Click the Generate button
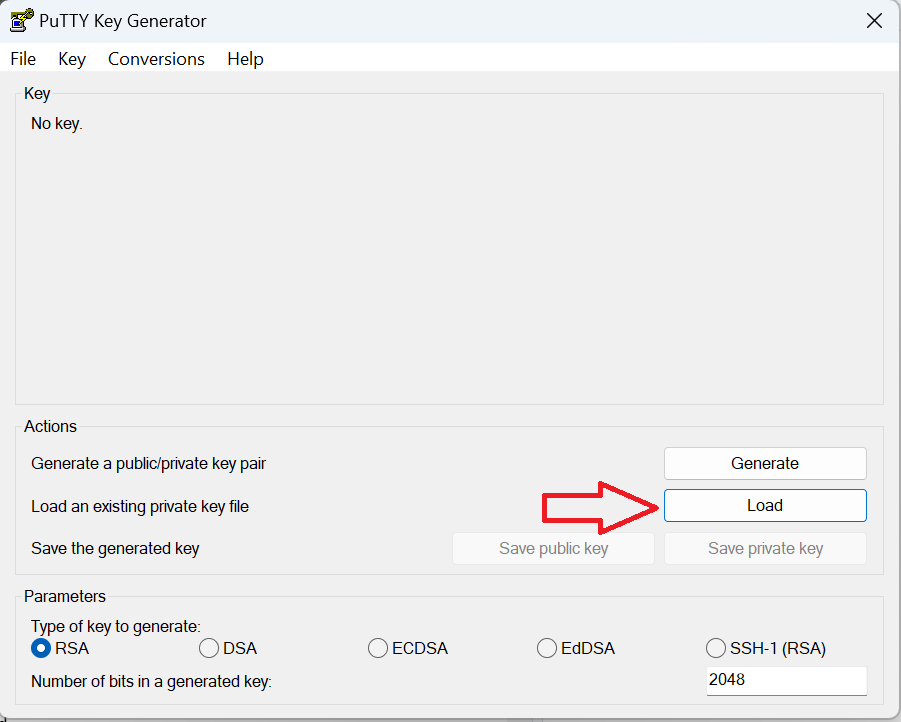 pos(765,463)
